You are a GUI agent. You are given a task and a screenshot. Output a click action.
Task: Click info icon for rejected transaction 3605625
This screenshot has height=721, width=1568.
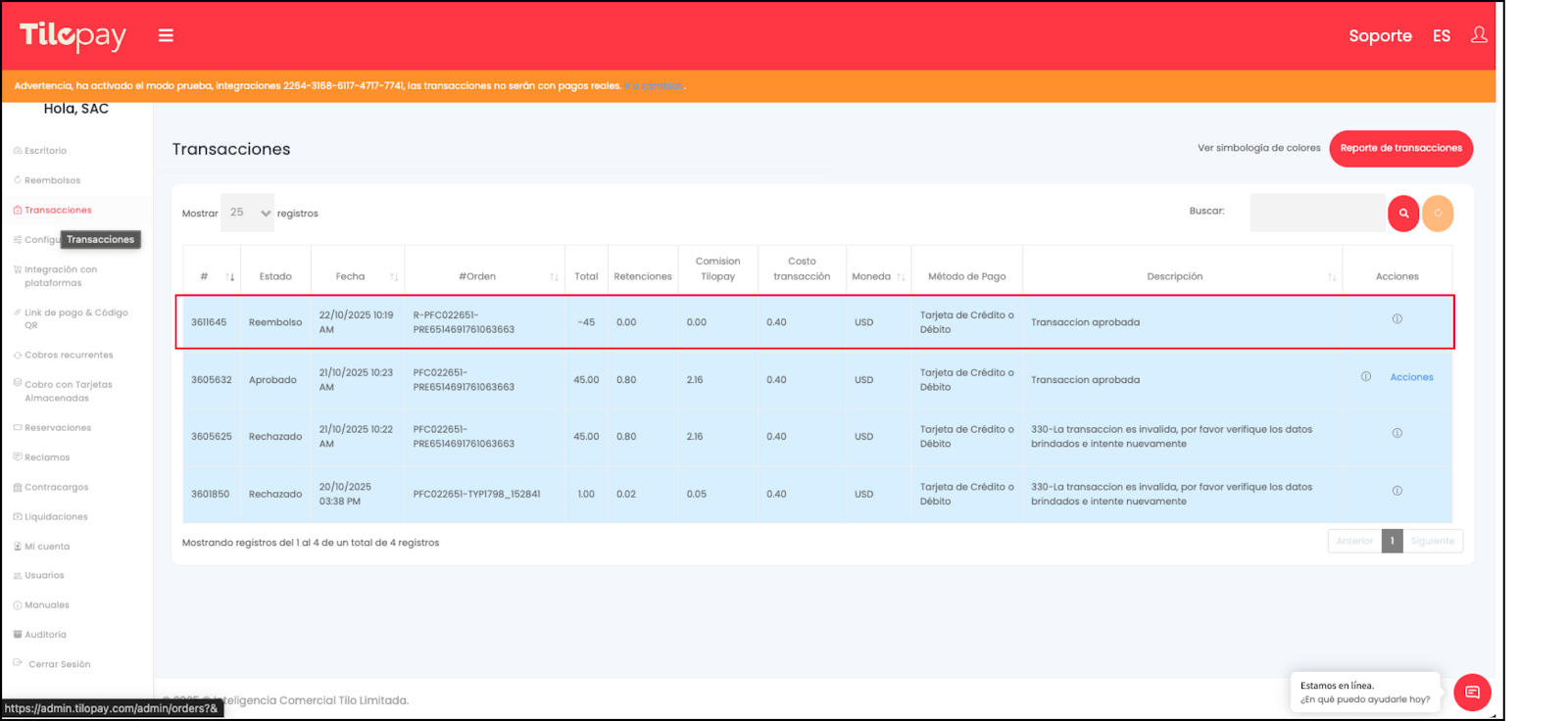(1396, 433)
